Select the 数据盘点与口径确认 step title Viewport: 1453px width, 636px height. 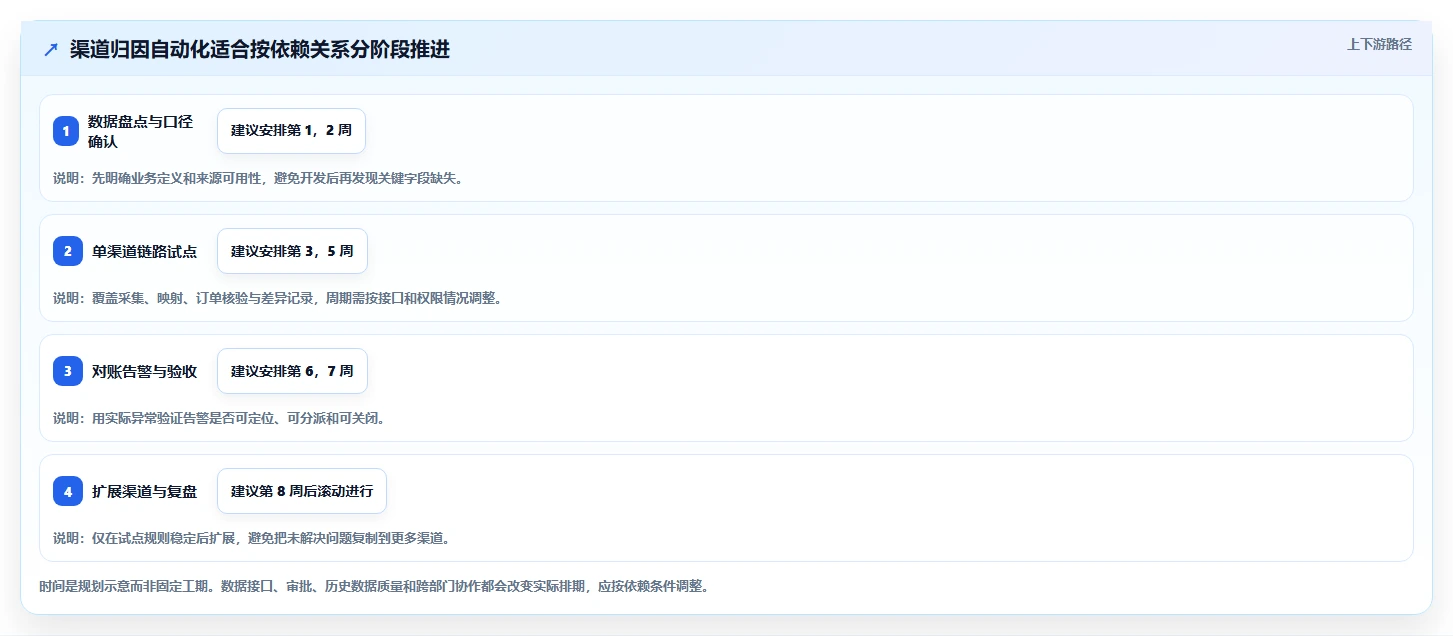coord(140,131)
